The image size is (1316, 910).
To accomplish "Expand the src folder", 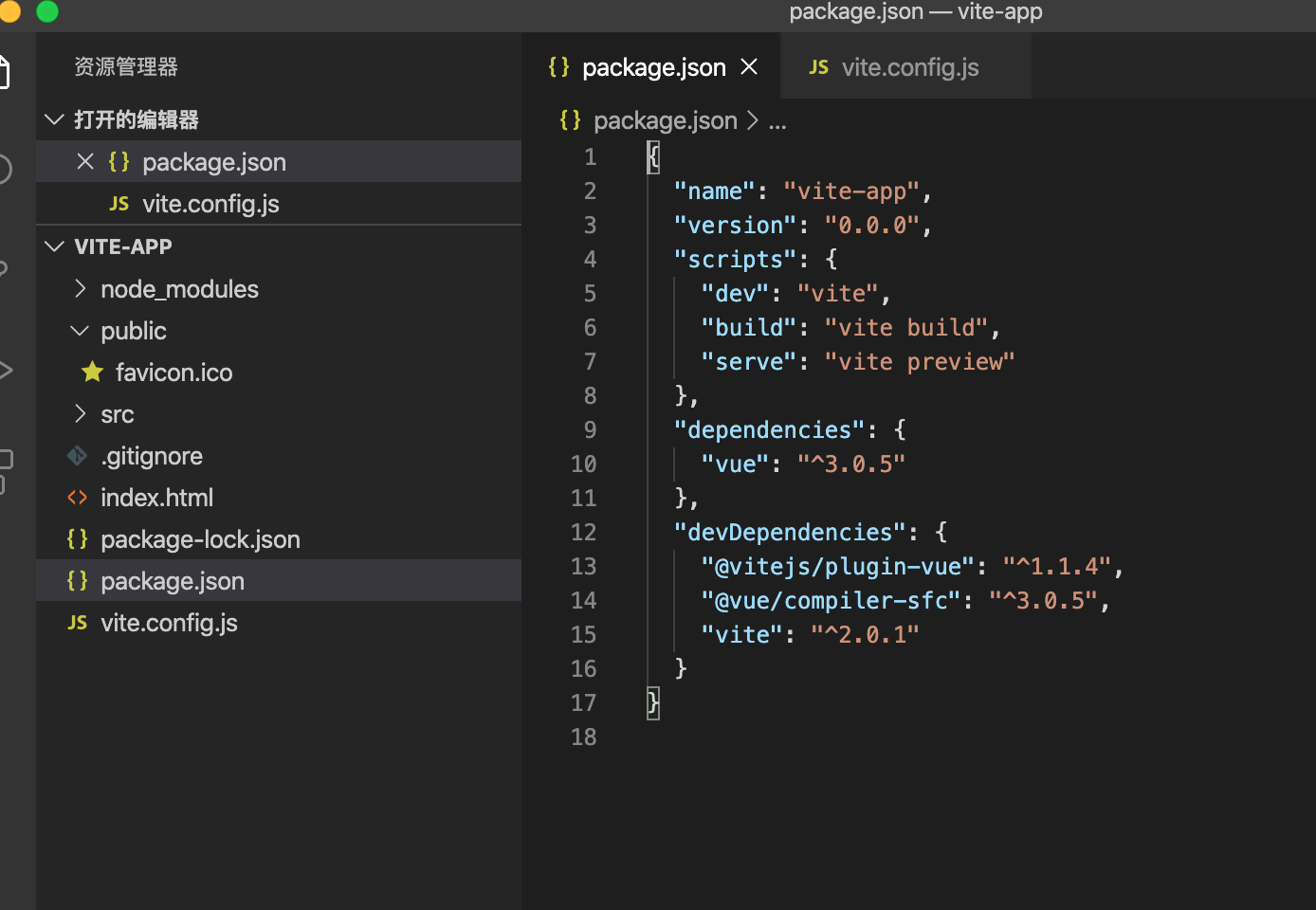I will tap(81, 413).
